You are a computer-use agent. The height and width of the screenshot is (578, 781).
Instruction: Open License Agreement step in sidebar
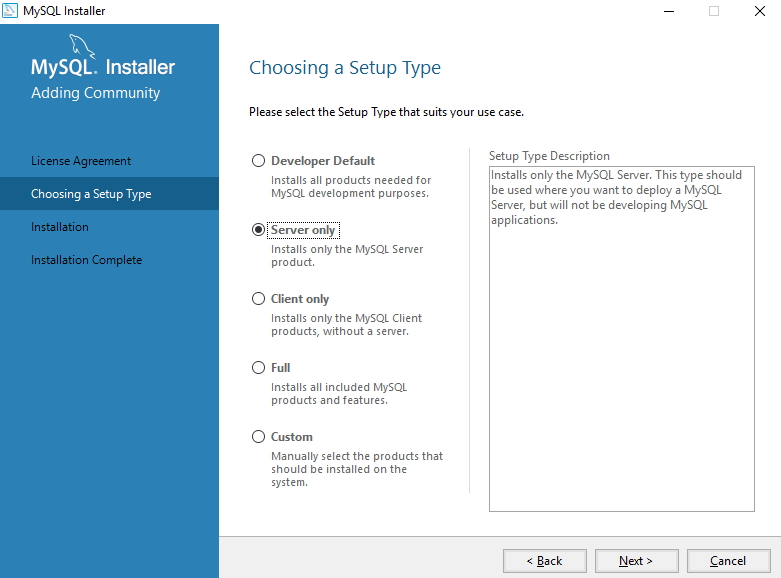pyautogui.click(x=81, y=161)
